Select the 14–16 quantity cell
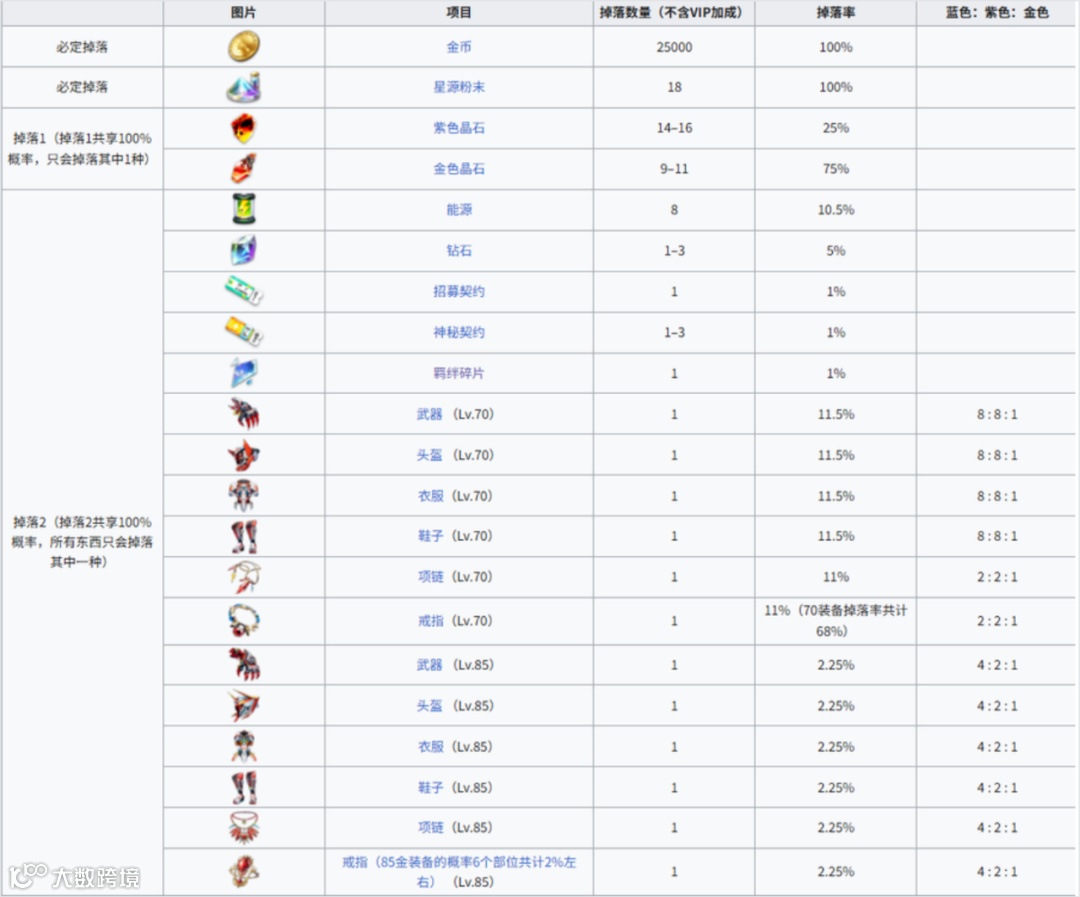This screenshot has width=1080, height=897. point(674,128)
